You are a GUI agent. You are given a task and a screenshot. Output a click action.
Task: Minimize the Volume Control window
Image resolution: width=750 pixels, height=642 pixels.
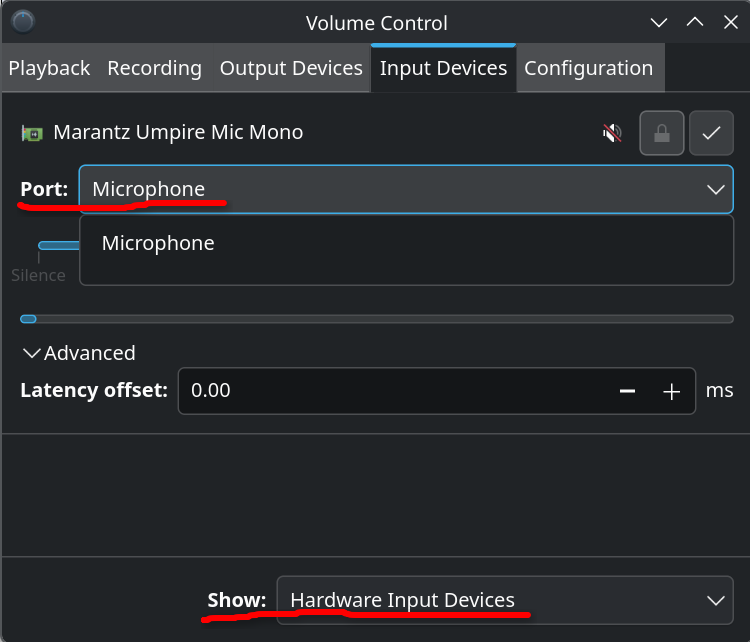(x=658, y=22)
